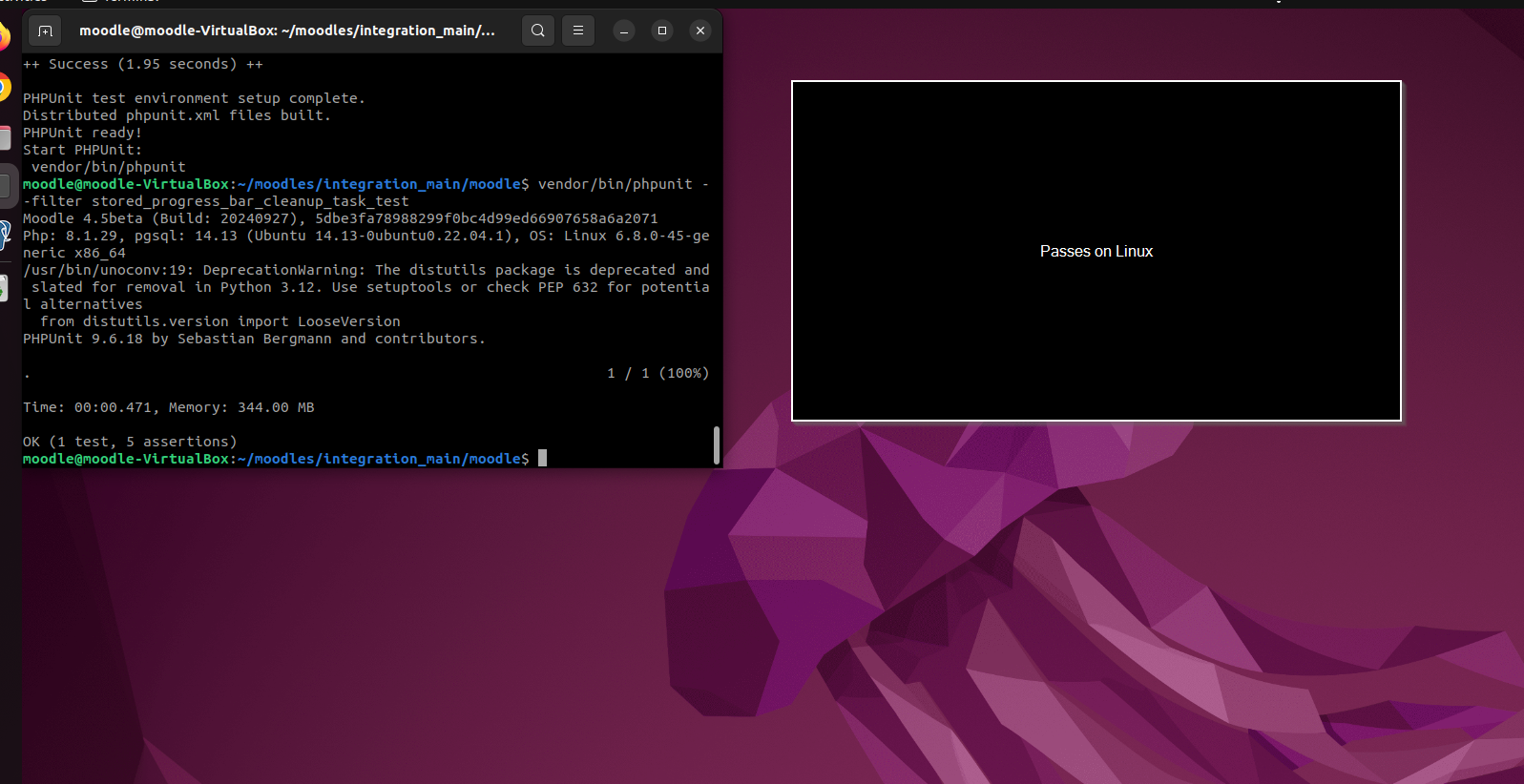Screen dimensions: 1524x784
Task: Click "PHPUnit test environment setup complete." line
Action: (x=194, y=98)
